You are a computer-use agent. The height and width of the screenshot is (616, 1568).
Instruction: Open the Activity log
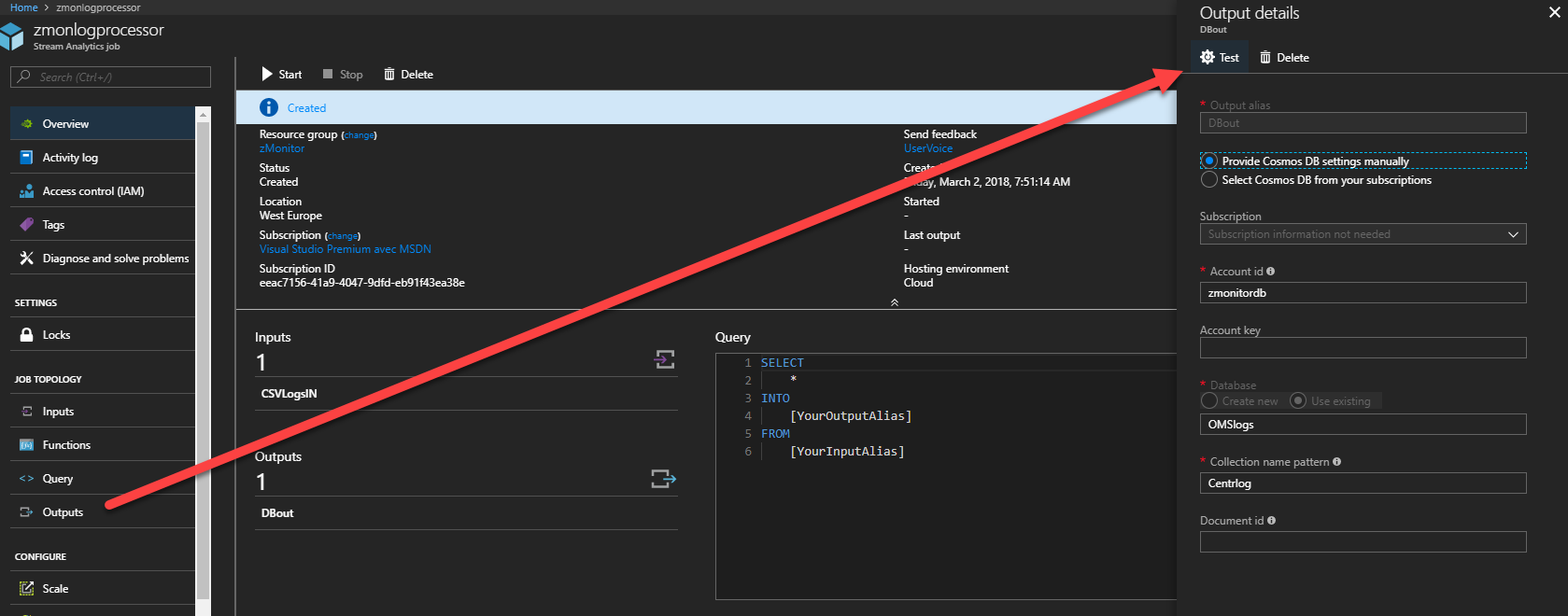click(103, 158)
